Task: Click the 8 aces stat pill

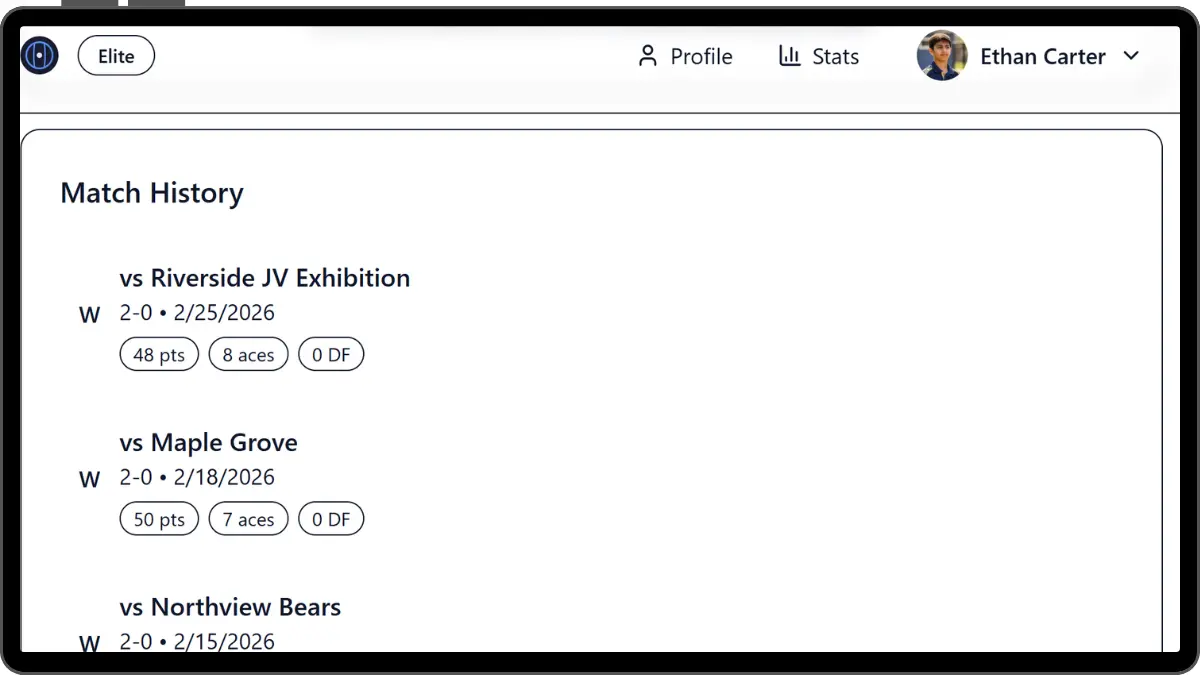Action: pos(248,355)
